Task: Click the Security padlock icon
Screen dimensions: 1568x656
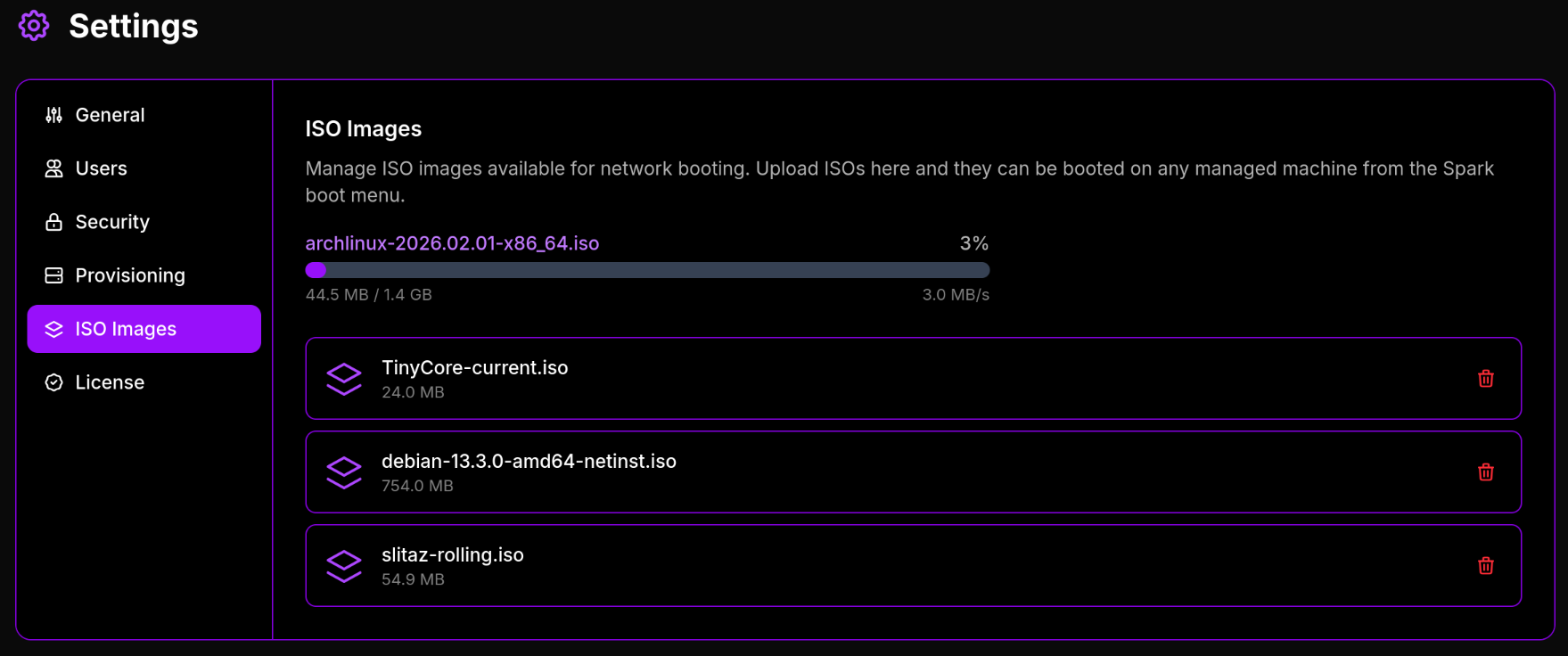Action: pyautogui.click(x=53, y=221)
